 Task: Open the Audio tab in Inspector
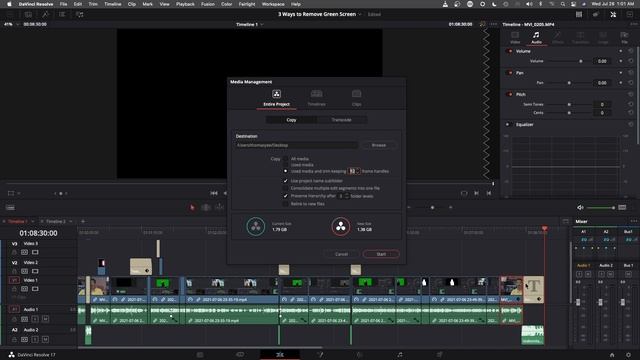pos(536,38)
